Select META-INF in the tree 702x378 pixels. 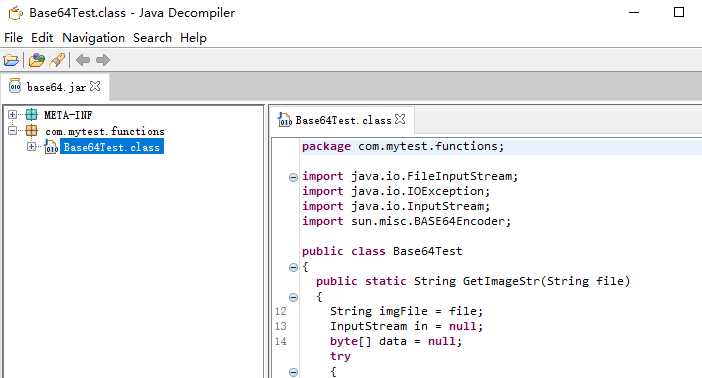[x=68, y=115]
